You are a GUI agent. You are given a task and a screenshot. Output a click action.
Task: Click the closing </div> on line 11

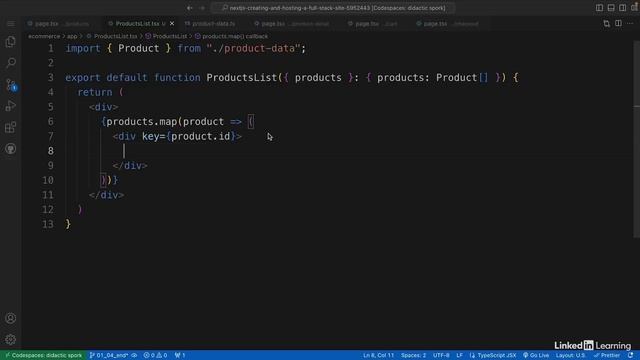pyautogui.click(x=107, y=195)
